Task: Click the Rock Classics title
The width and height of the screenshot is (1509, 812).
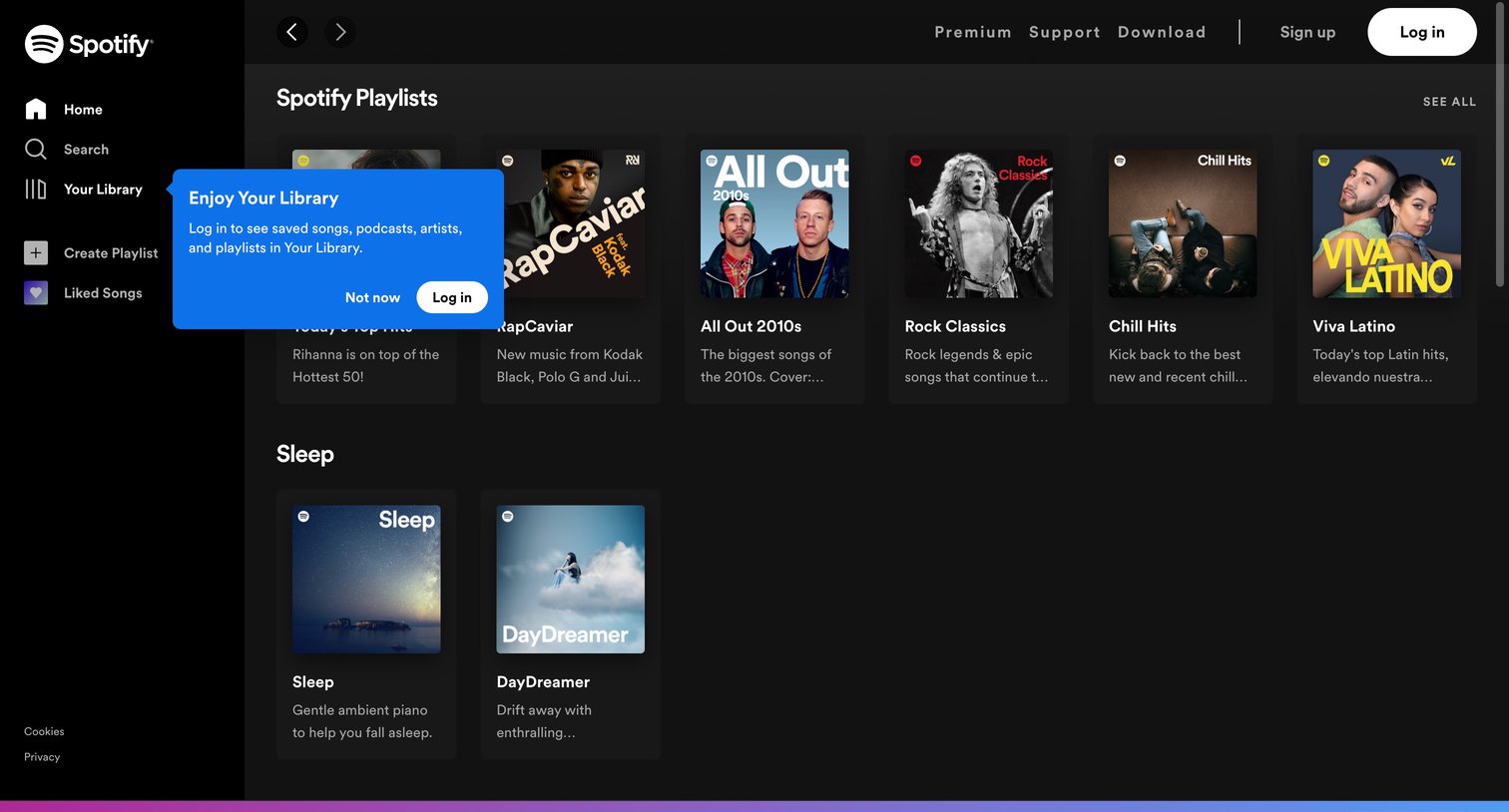Action: click(955, 326)
